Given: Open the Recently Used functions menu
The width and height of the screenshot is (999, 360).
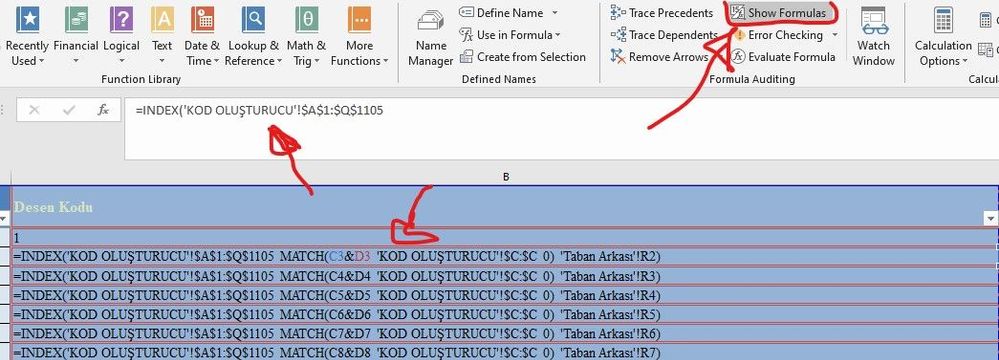Looking at the screenshot, I should (x=26, y=35).
